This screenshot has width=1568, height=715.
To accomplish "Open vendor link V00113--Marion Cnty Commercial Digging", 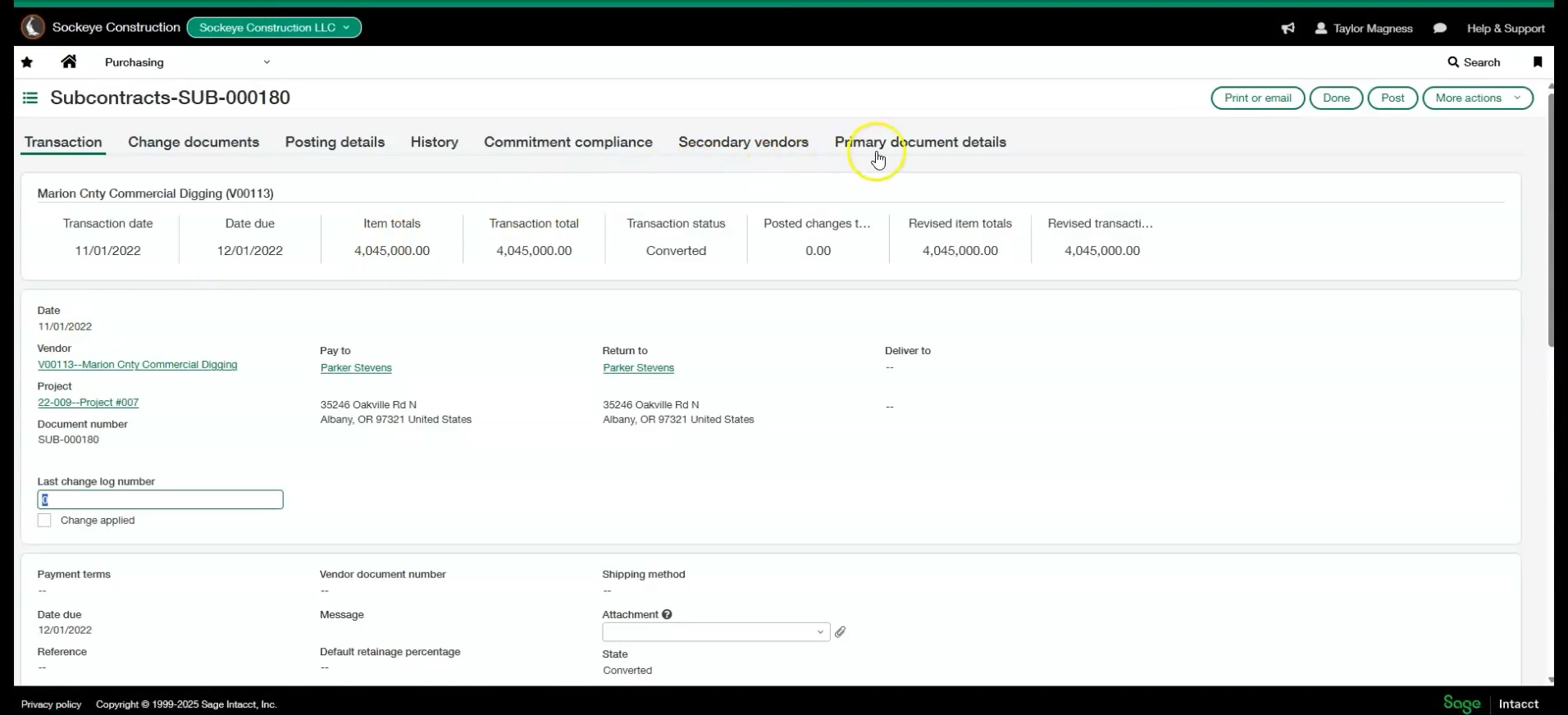I will point(138,365).
